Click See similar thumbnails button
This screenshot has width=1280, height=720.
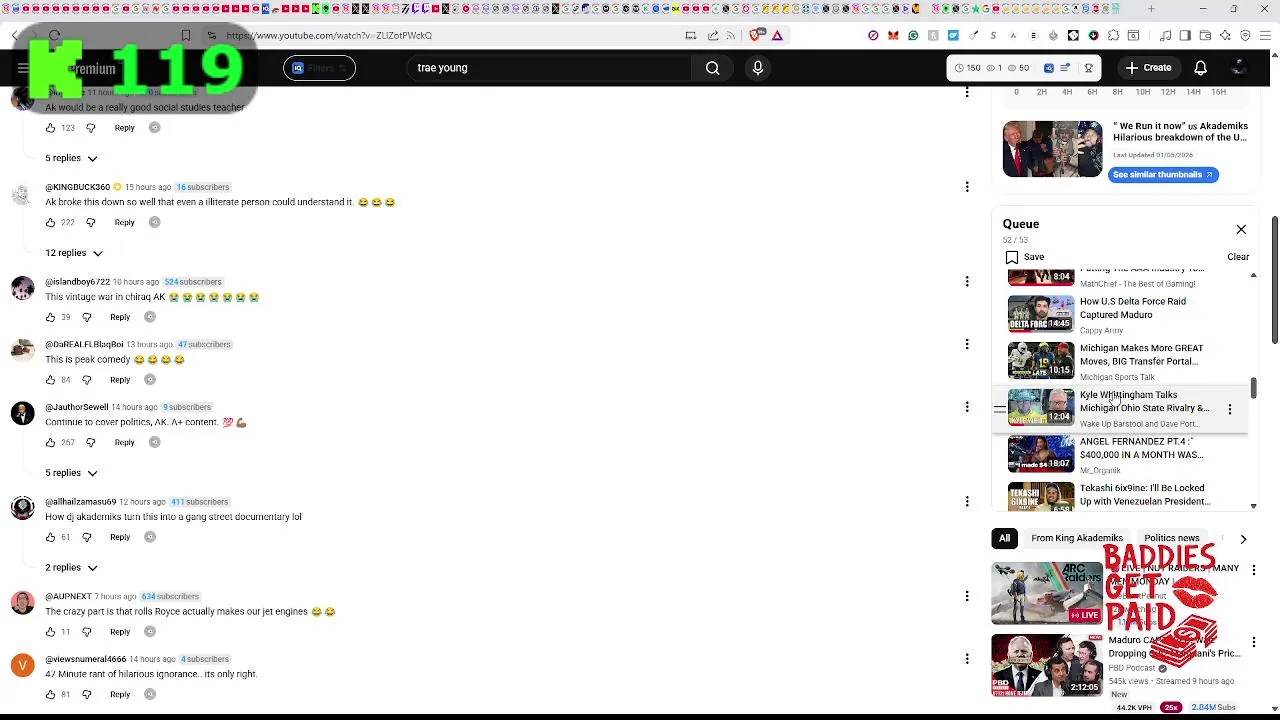(1162, 174)
